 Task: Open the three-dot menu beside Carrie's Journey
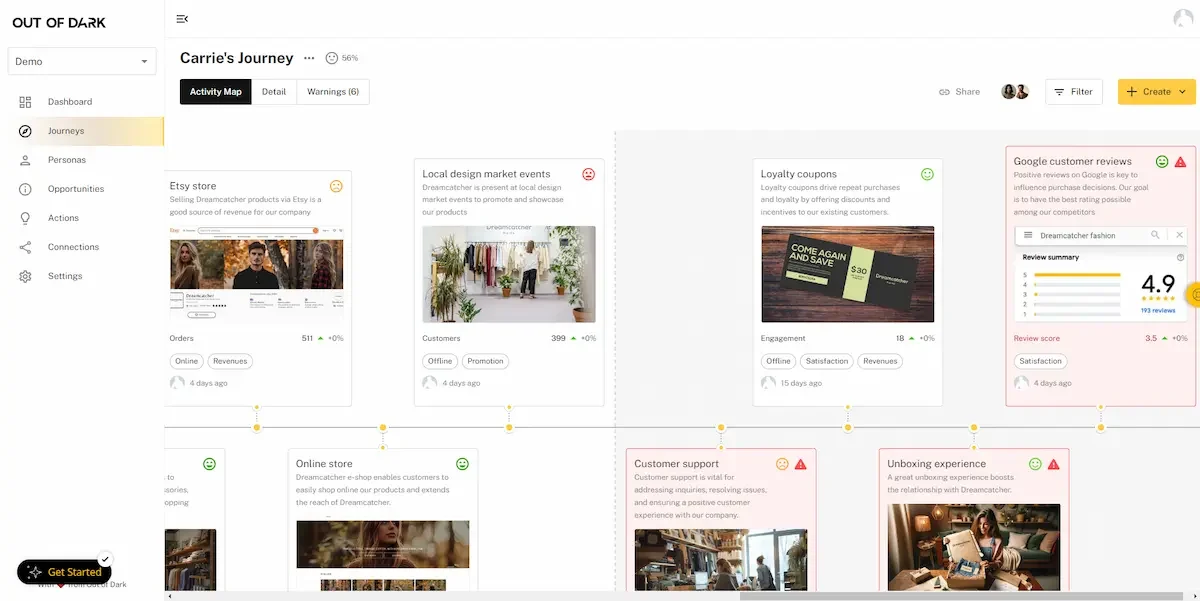point(309,58)
